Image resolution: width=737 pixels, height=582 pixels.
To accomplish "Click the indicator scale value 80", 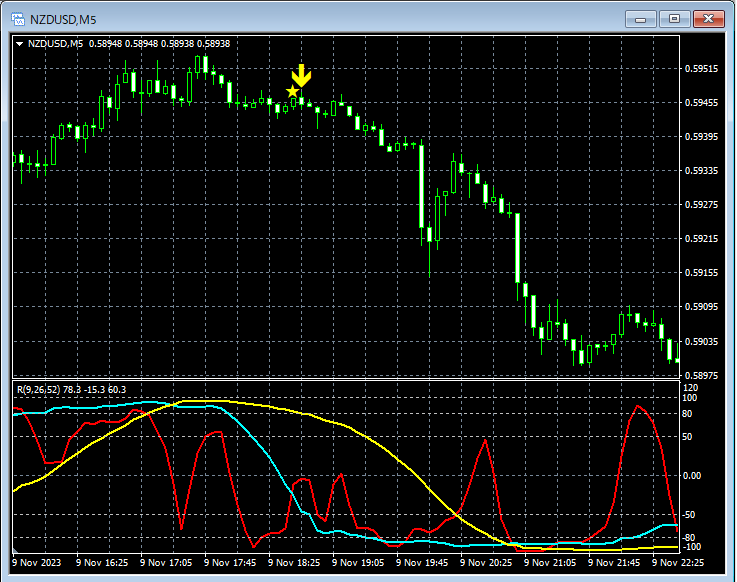I will 687,414.
